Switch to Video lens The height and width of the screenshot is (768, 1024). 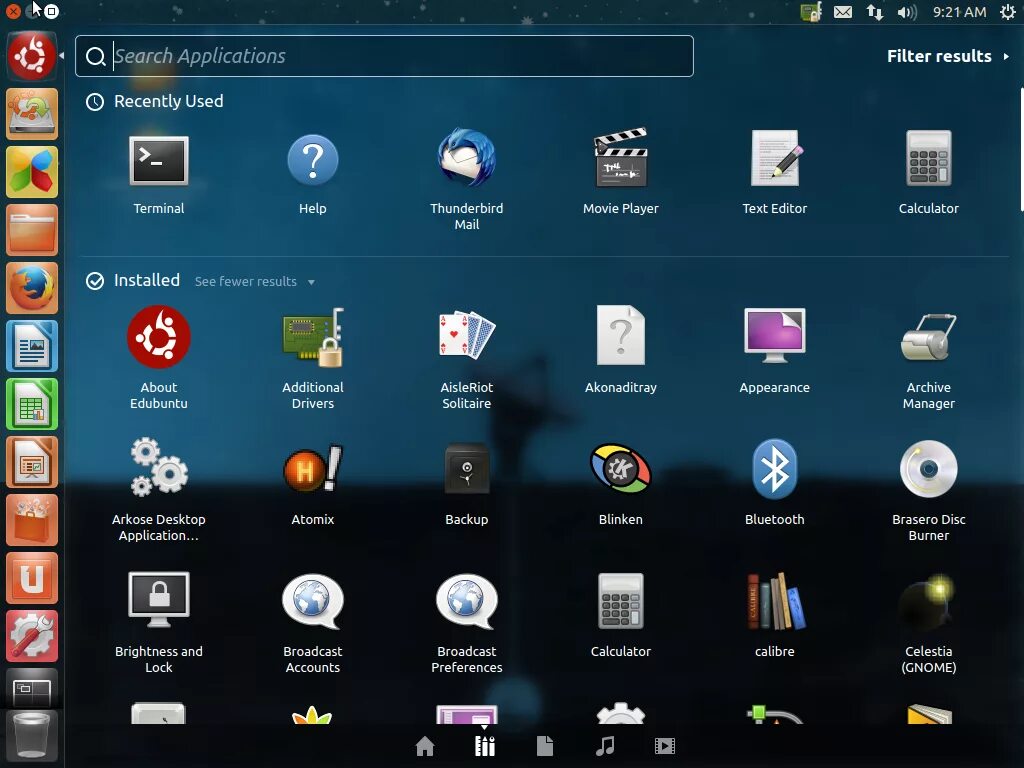(665, 746)
